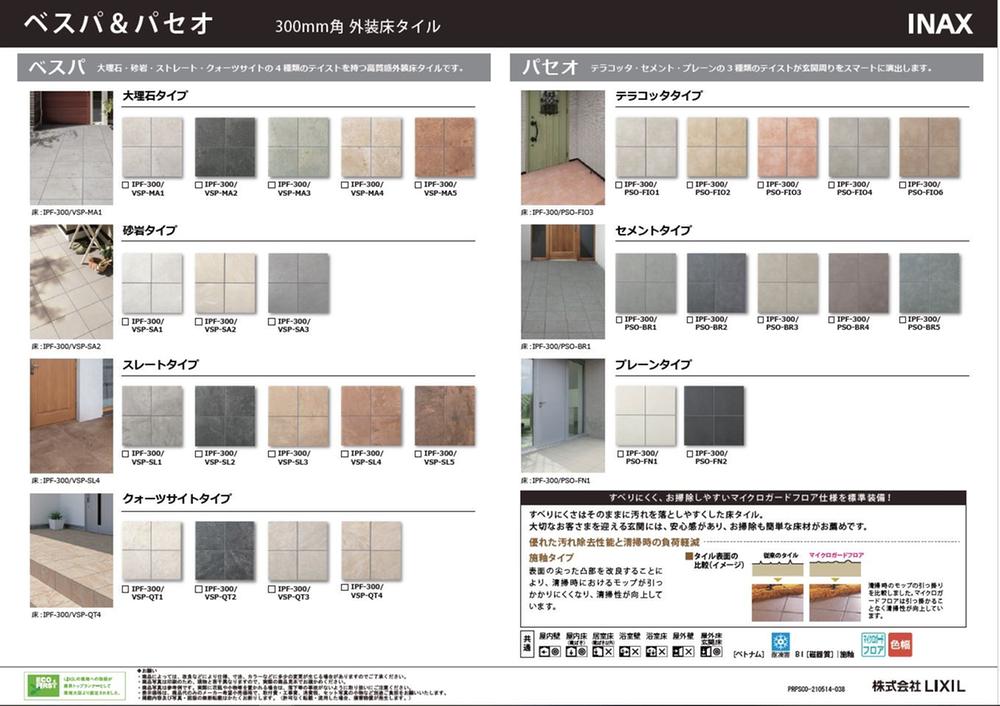Click the 砂岩タイプ heading
1000x706 pixels.
[149, 230]
